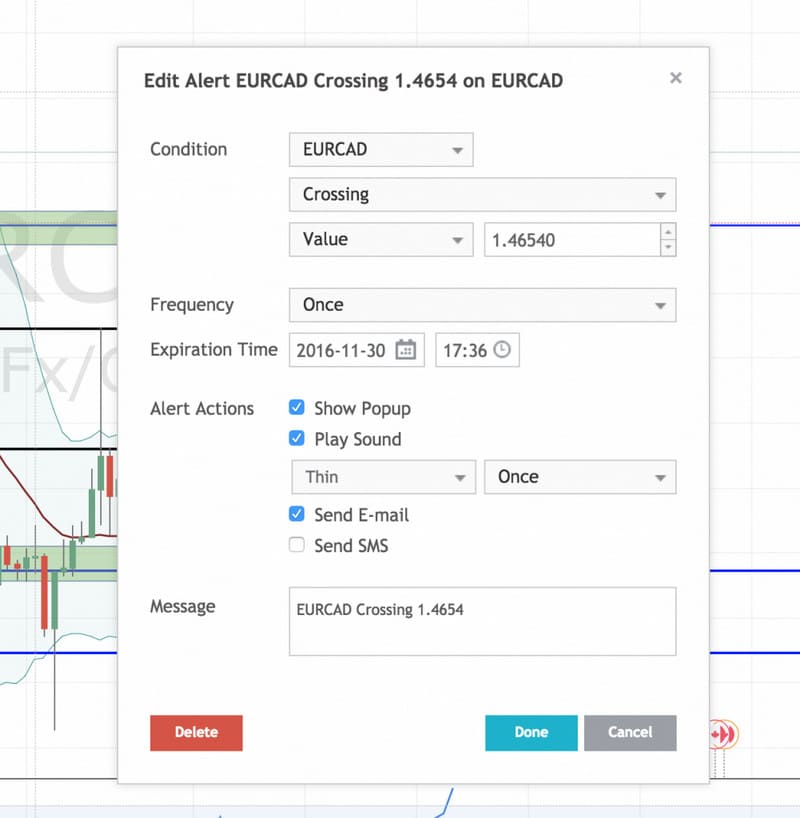The height and width of the screenshot is (818, 800).
Task: Open the EURCAD symbol dropdown
Action: [380, 150]
